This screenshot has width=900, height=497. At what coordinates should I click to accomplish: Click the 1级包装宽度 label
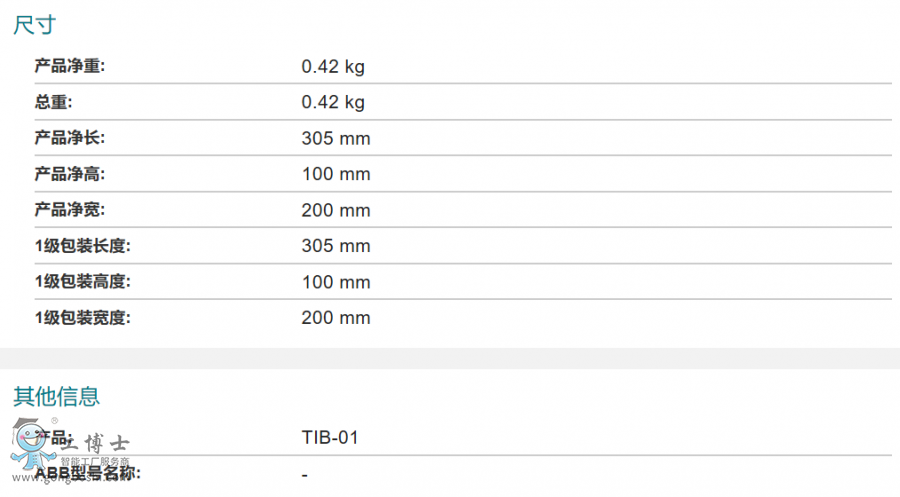[x=83, y=318]
